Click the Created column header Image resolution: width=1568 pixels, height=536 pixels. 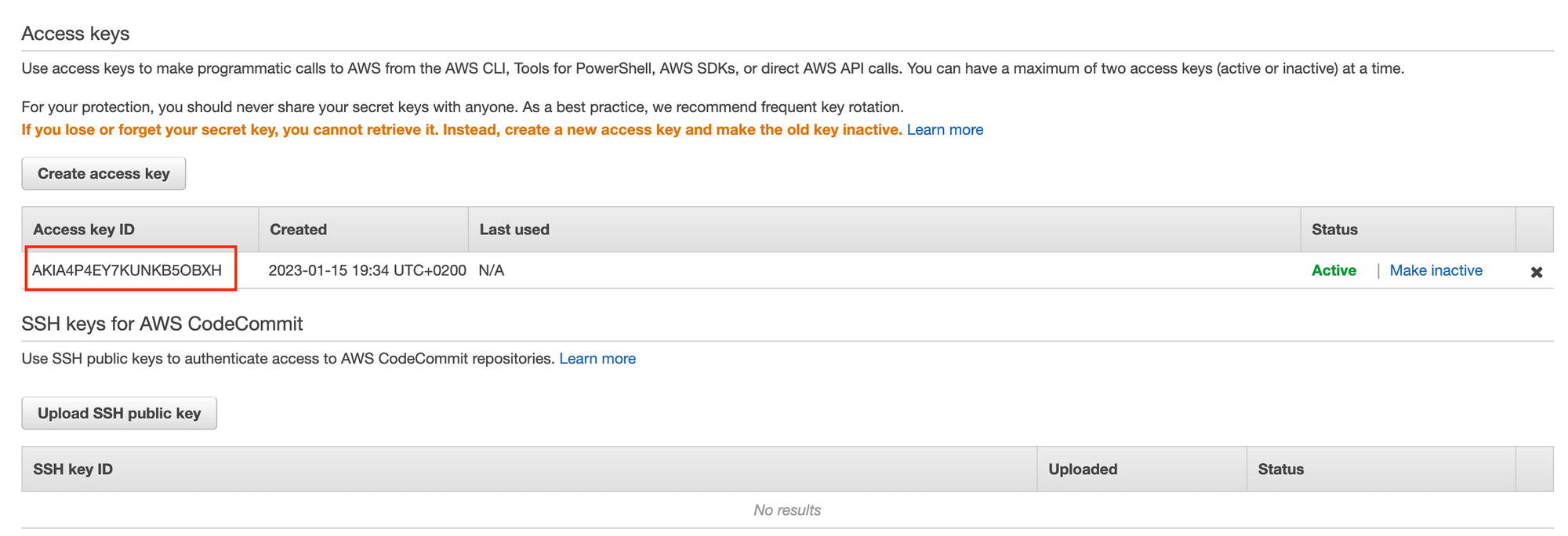pyautogui.click(x=298, y=230)
